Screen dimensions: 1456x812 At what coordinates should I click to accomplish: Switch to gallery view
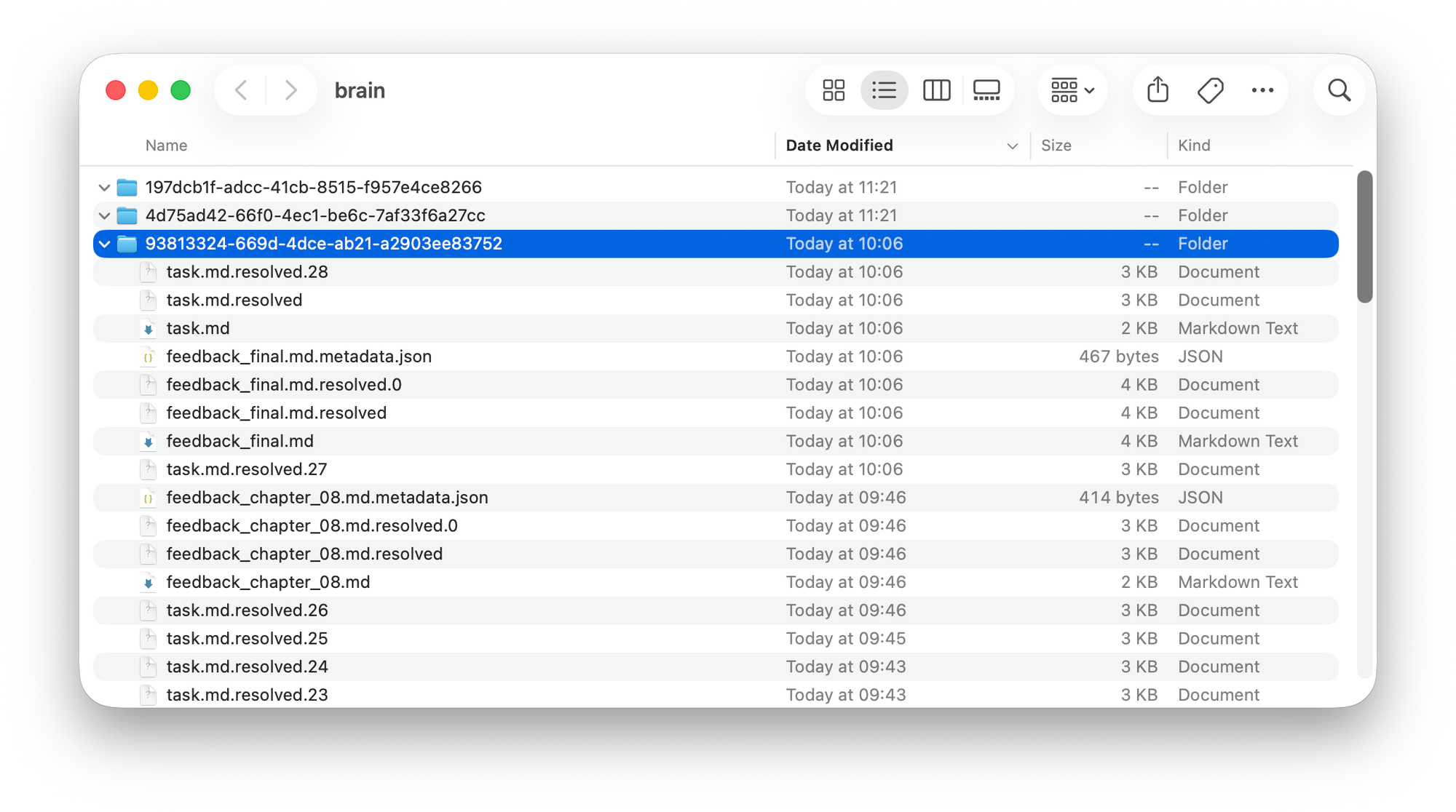(986, 90)
